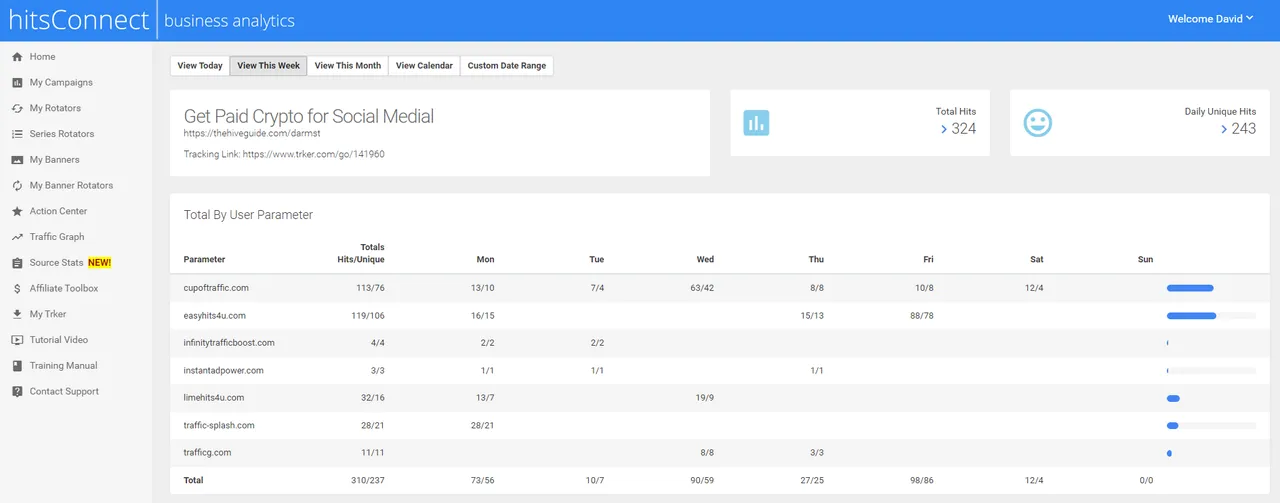
Task: Expand the Welcome David user menu
Action: [x=1210, y=19]
